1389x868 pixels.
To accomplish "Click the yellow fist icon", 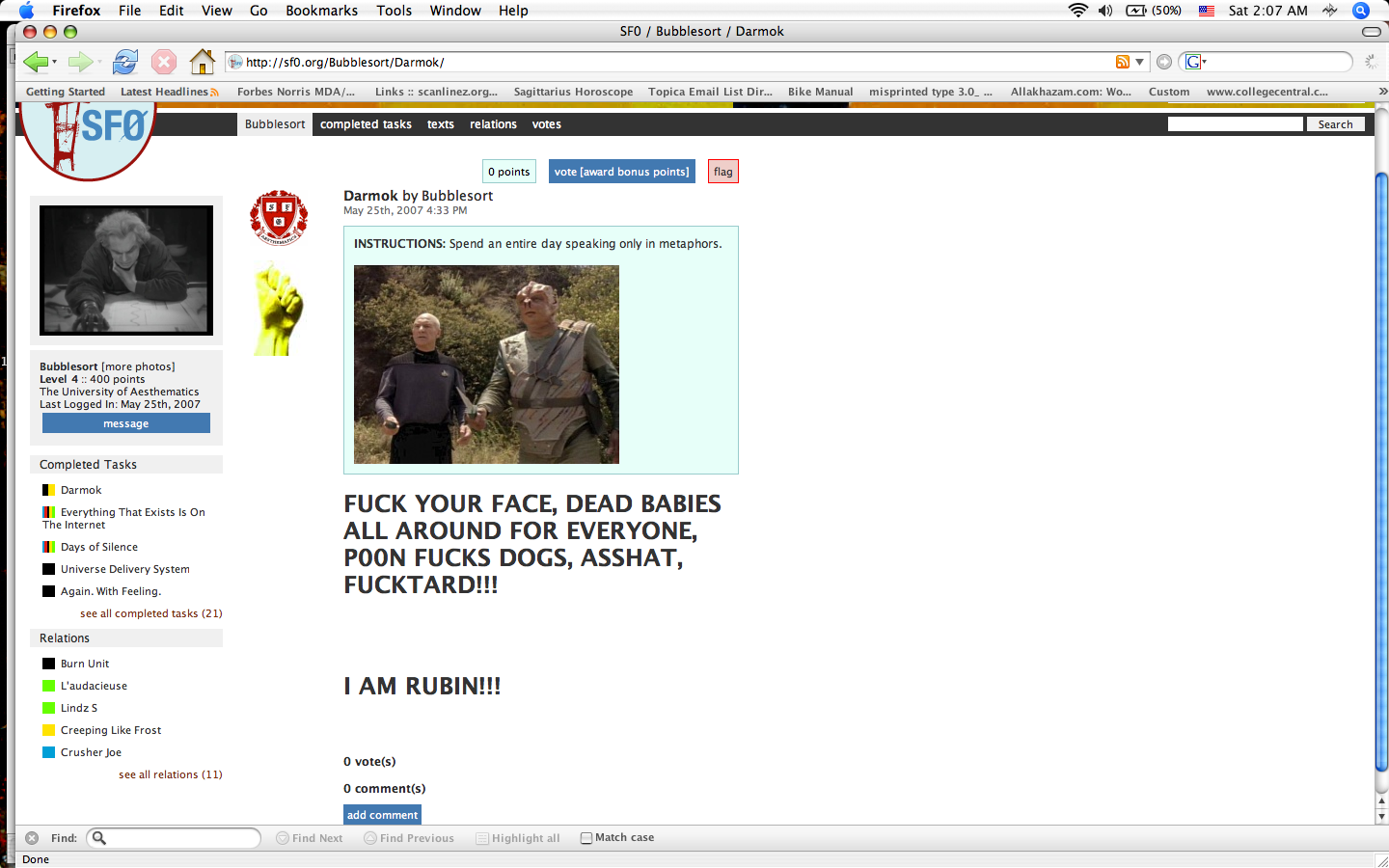I will coord(279,311).
